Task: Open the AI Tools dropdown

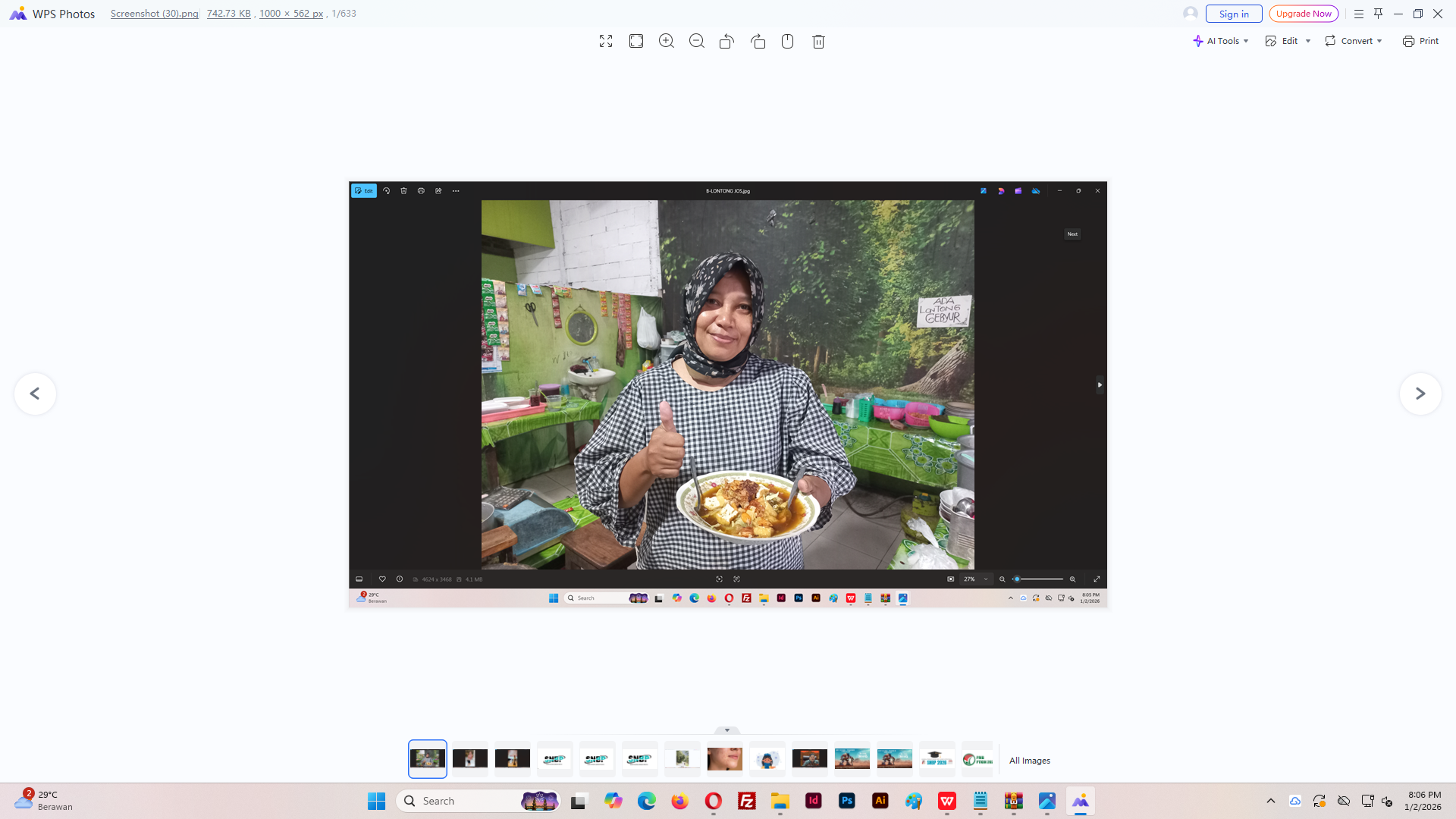Action: [1220, 41]
